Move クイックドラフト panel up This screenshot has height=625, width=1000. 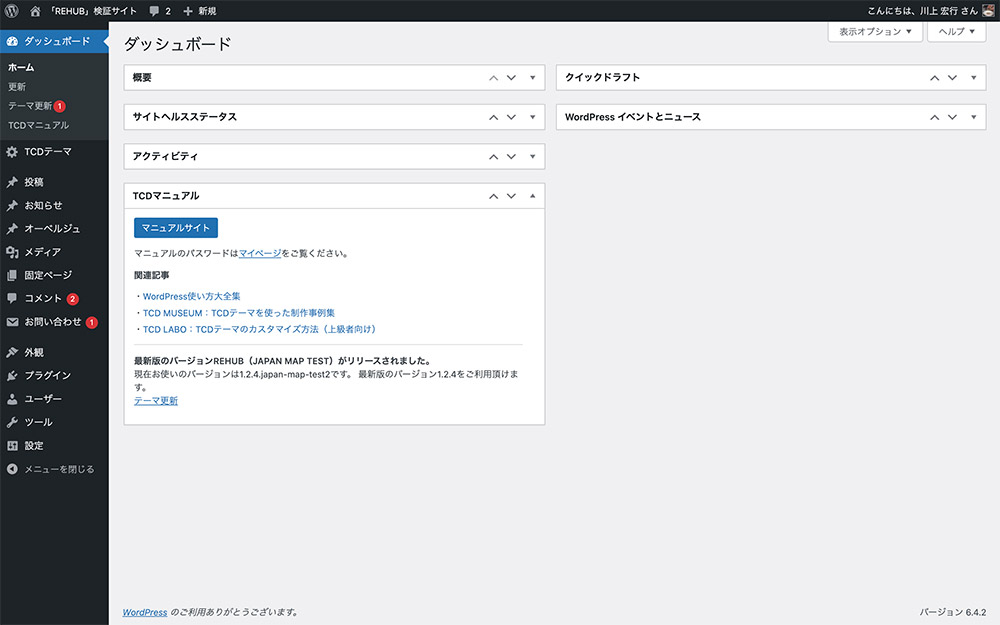point(934,78)
